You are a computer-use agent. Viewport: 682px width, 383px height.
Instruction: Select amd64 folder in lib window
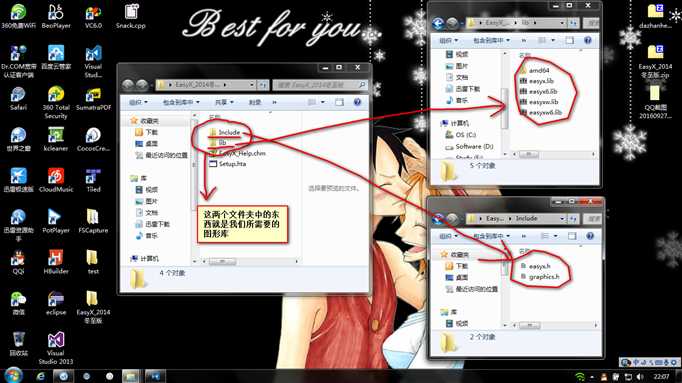pyautogui.click(x=535, y=70)
